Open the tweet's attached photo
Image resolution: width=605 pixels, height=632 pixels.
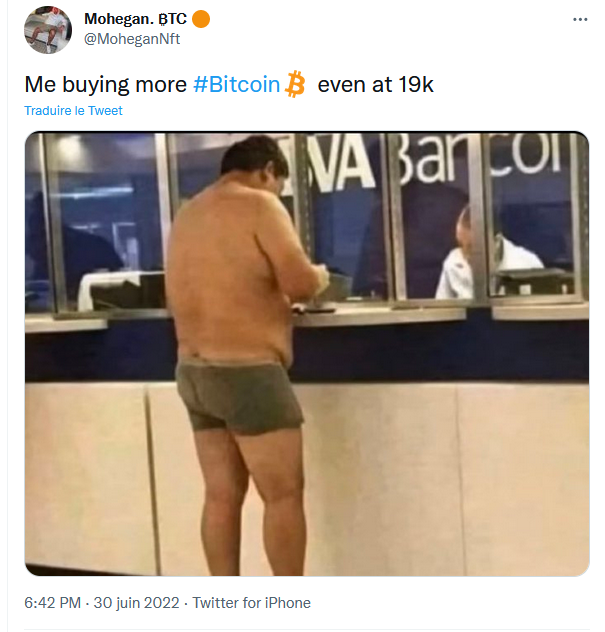tap(307, 354)
